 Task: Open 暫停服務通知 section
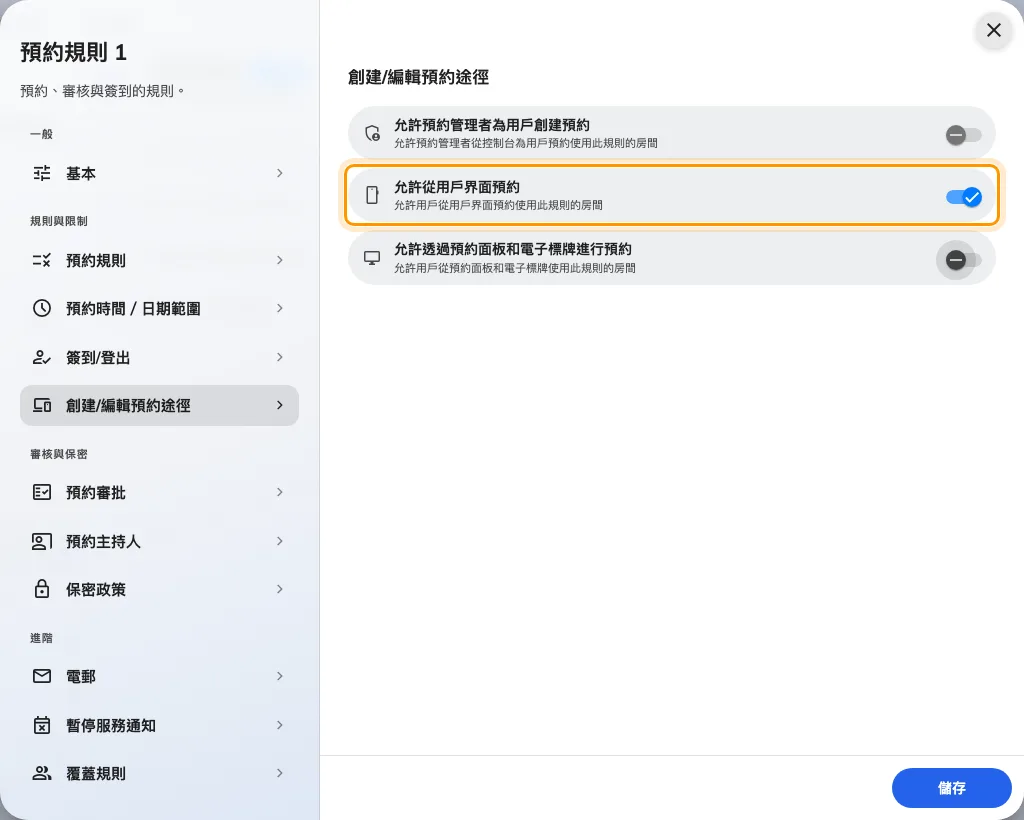(159, 725)
